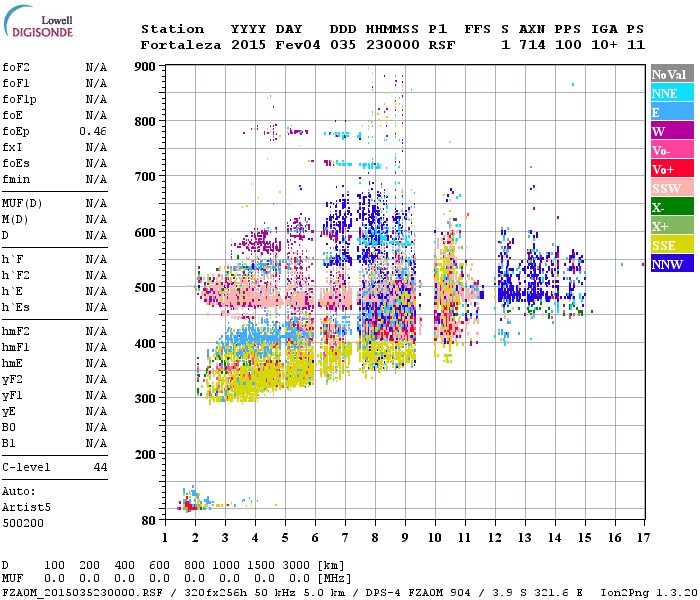Click the fmin parameter label
Screen dimensions: 700x600
(x=16, y=179)
